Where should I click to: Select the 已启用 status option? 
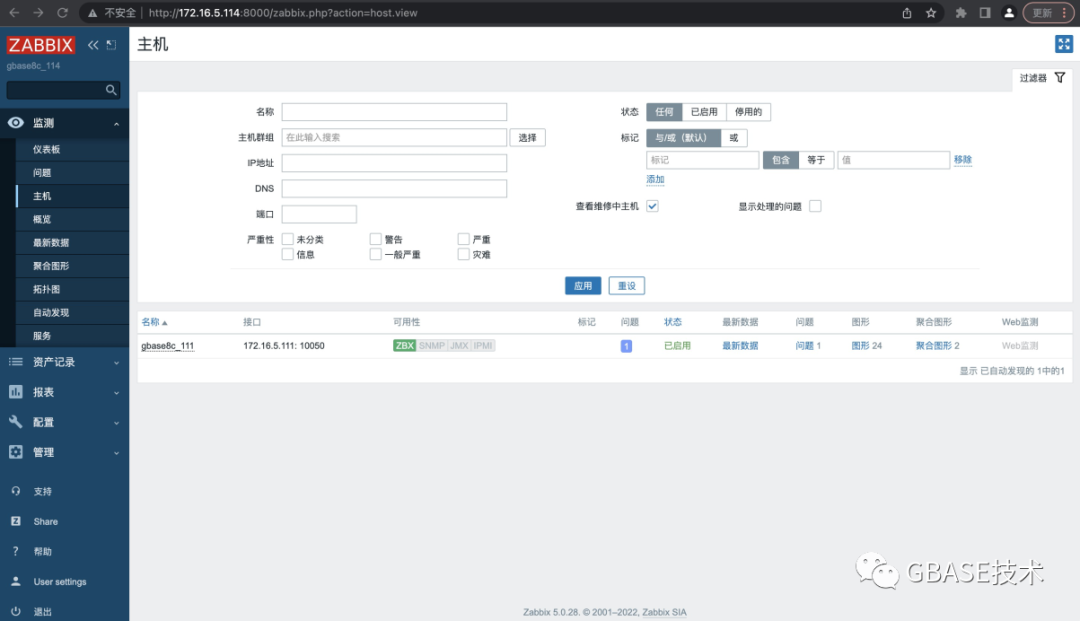pyautogui.click(x=704, y=112)
